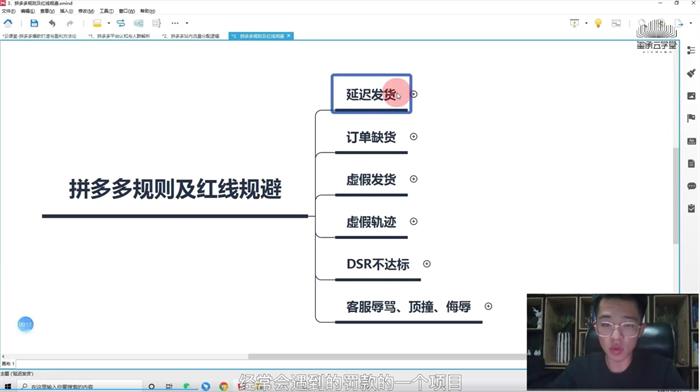Image resolution: width=700 pixels, height=392 pixels.
Task: Open the File menu, first in the menu bar
Action: click(x=8, y=11)
